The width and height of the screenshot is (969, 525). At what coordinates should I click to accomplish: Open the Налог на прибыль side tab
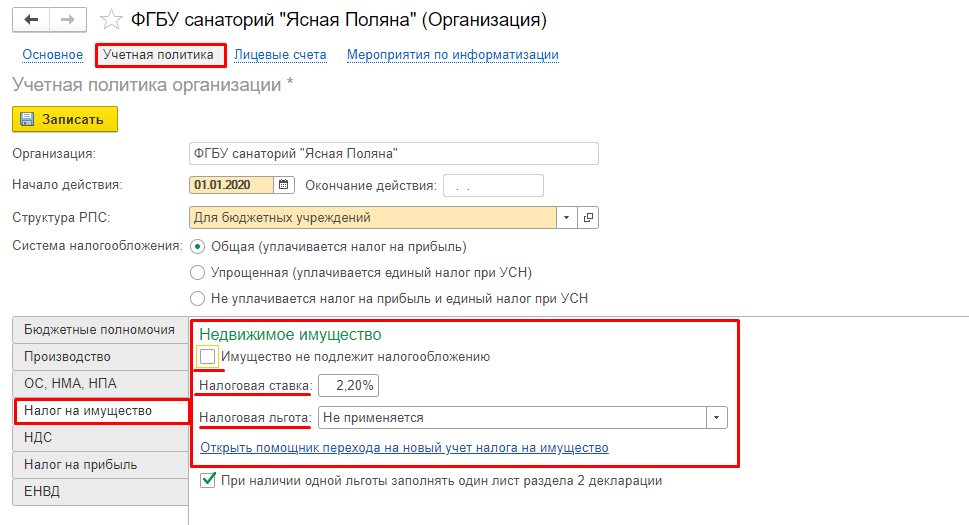click(81, 464)
